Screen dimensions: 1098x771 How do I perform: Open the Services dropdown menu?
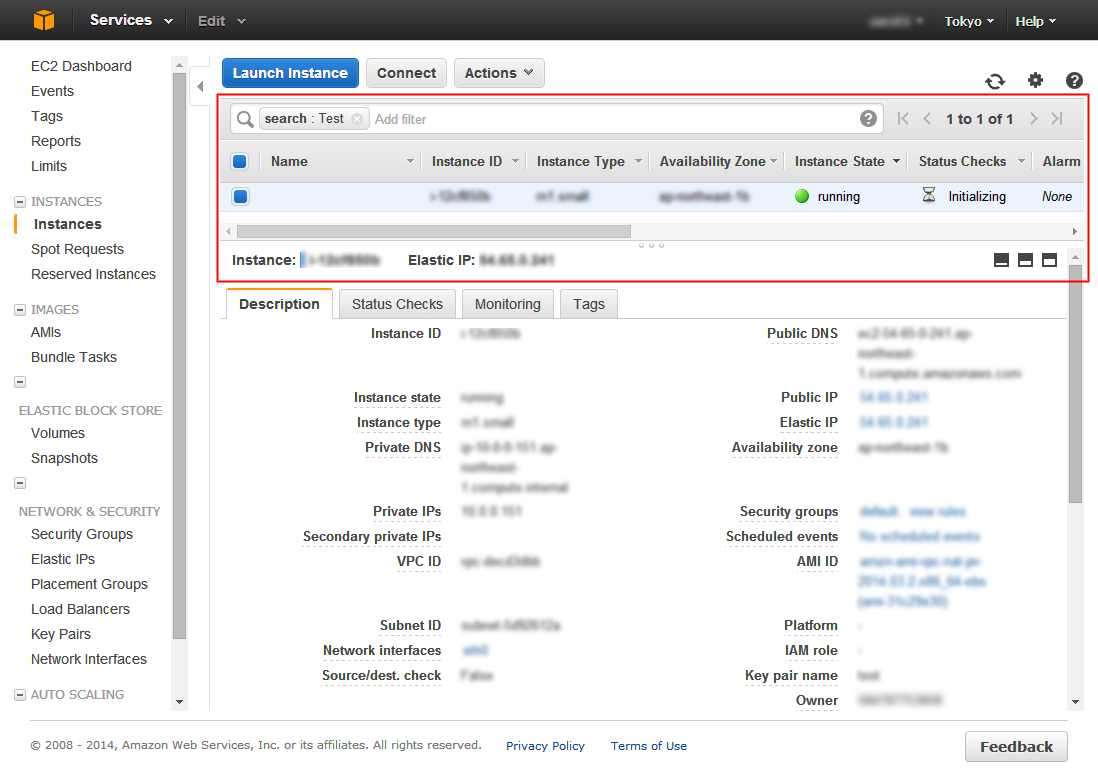point(131,20)
